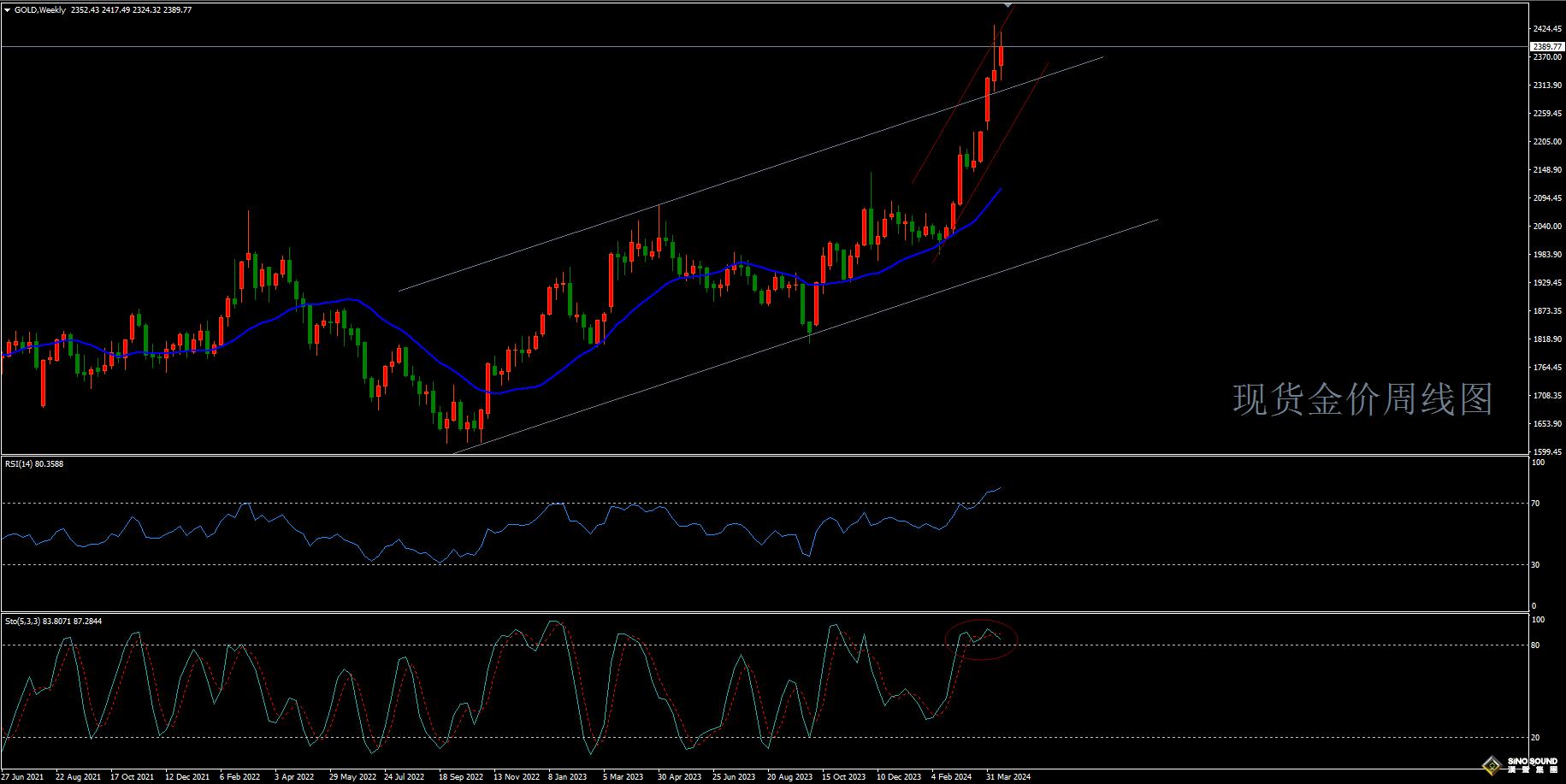1566x784 pixels.
Task: Click the 31 Mar 2024 date label
Action: (x=1008, y=777)
